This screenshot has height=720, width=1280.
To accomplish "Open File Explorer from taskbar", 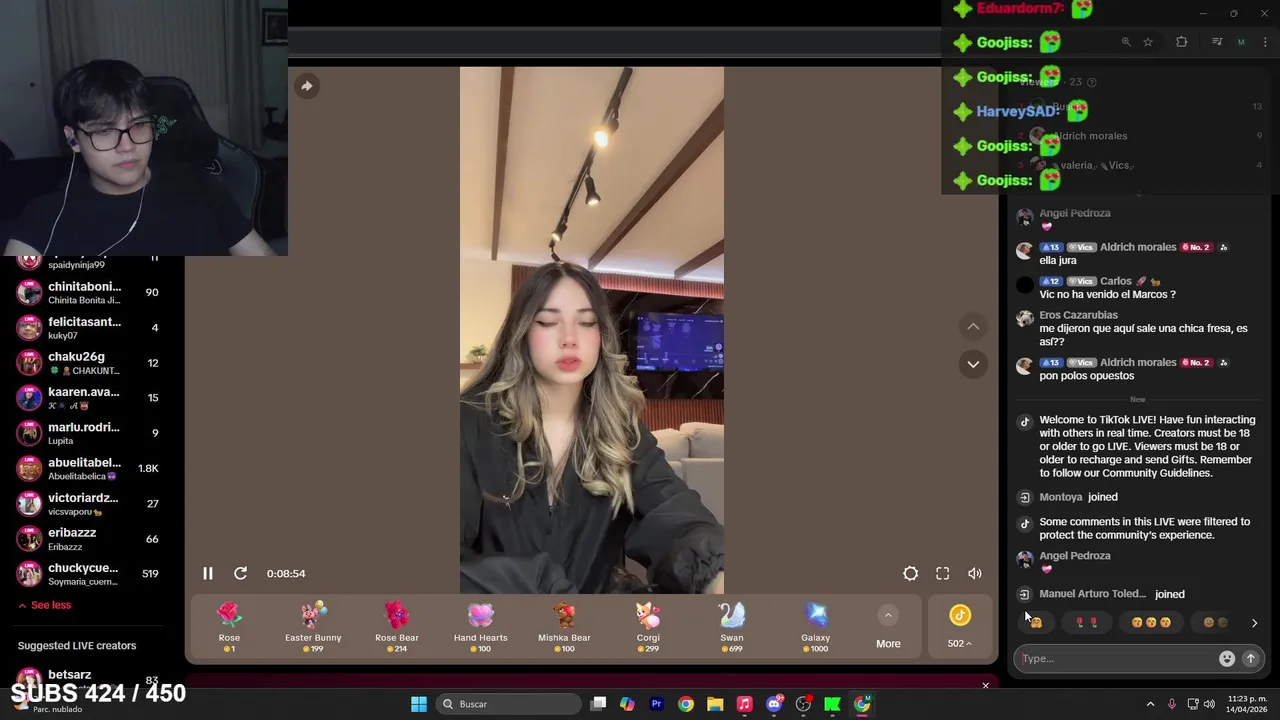I will coord(715,704).
